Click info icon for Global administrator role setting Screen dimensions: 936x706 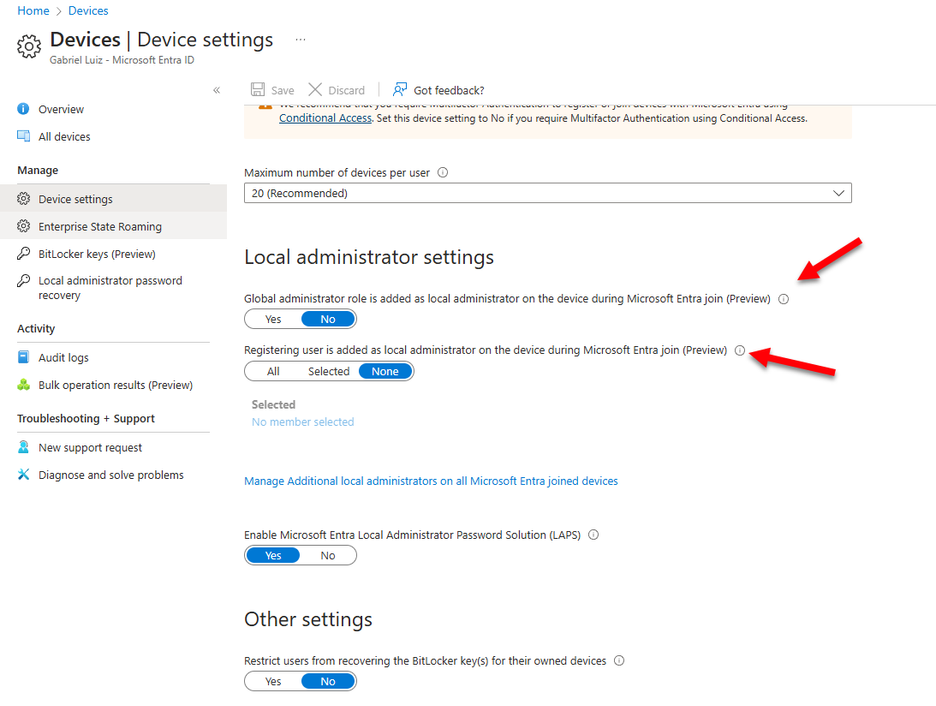click(783, 299)
